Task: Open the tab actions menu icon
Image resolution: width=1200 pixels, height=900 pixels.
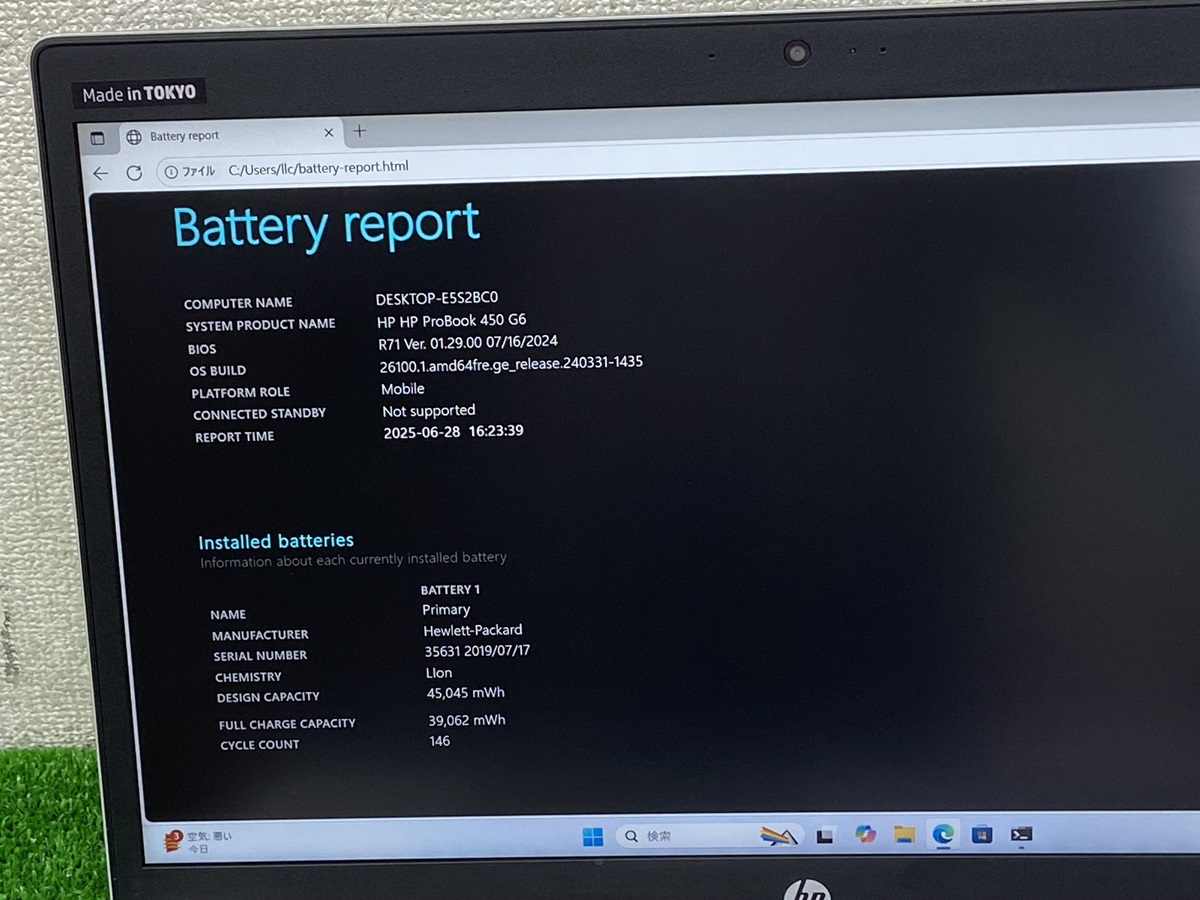Action: coord(97,138)
